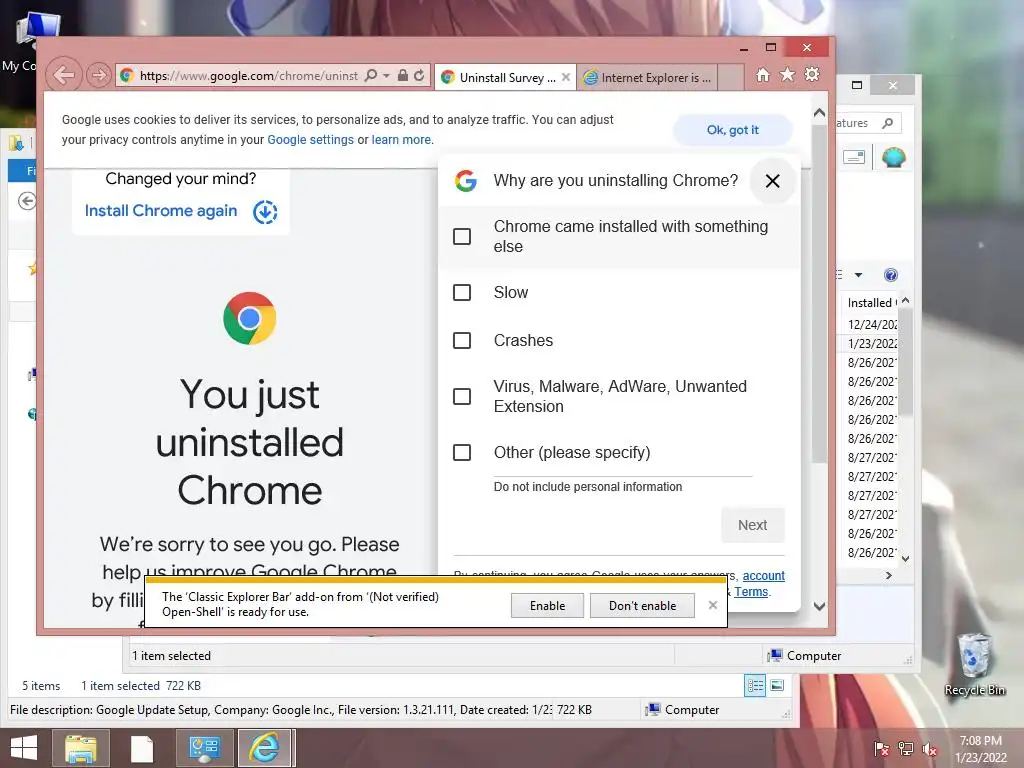
Task: Click the IE forward arrow button
Action: (99, 76)
